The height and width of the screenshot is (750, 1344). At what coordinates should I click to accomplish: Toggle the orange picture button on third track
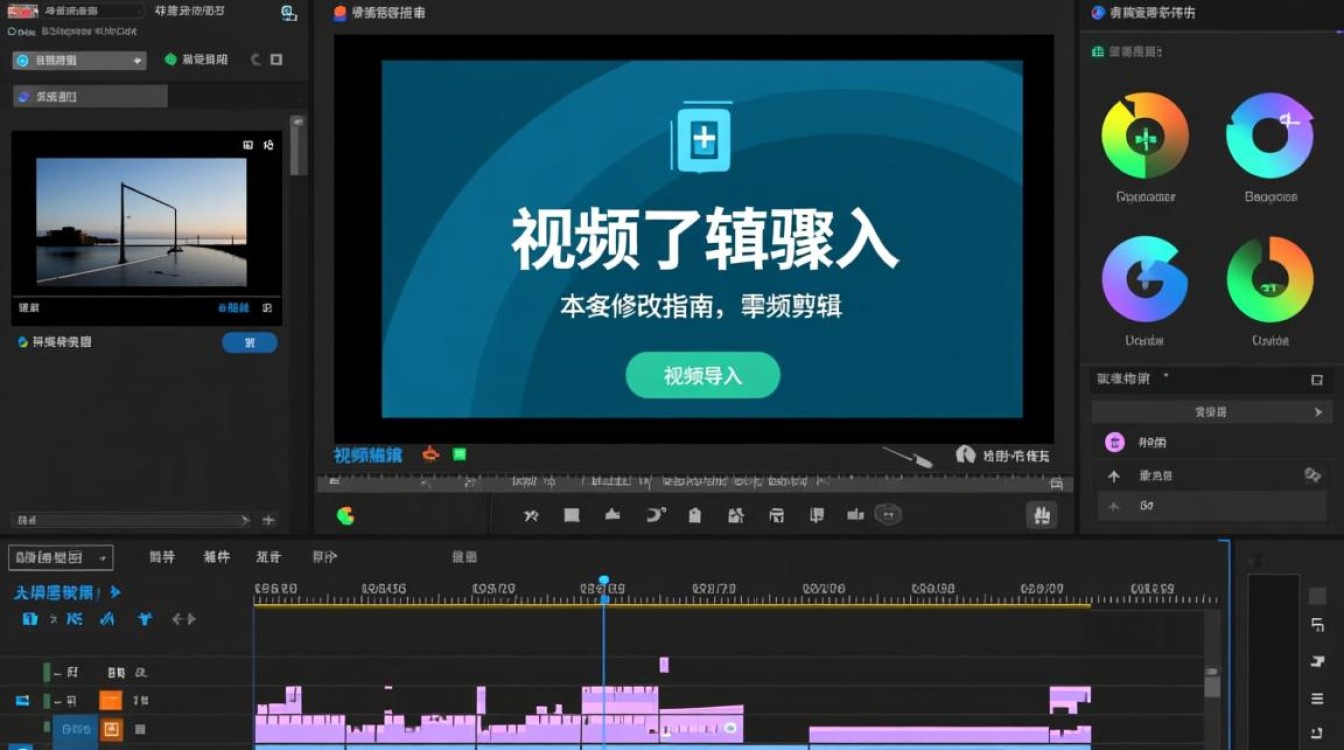coord(111,729)
